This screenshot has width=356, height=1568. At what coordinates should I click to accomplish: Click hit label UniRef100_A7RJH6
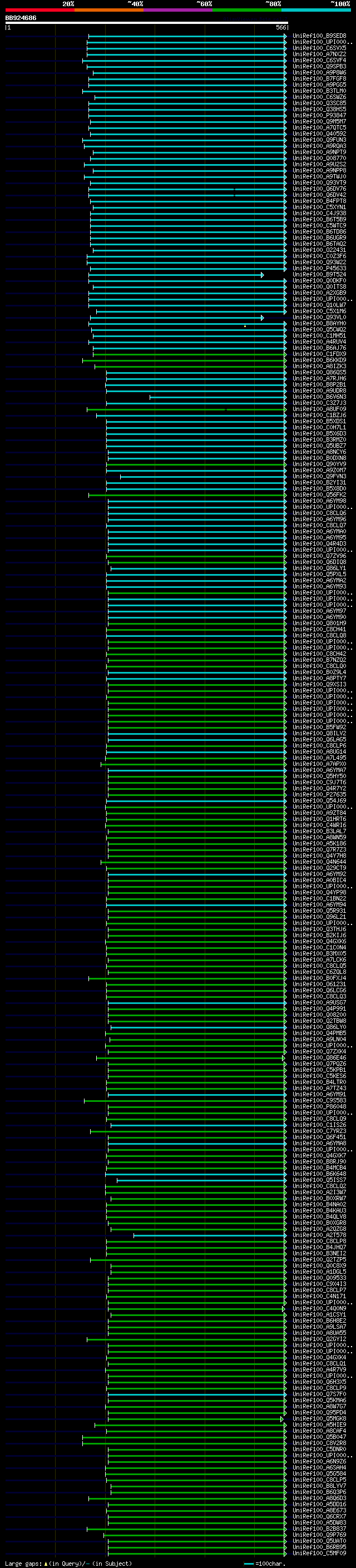point(319,379)
